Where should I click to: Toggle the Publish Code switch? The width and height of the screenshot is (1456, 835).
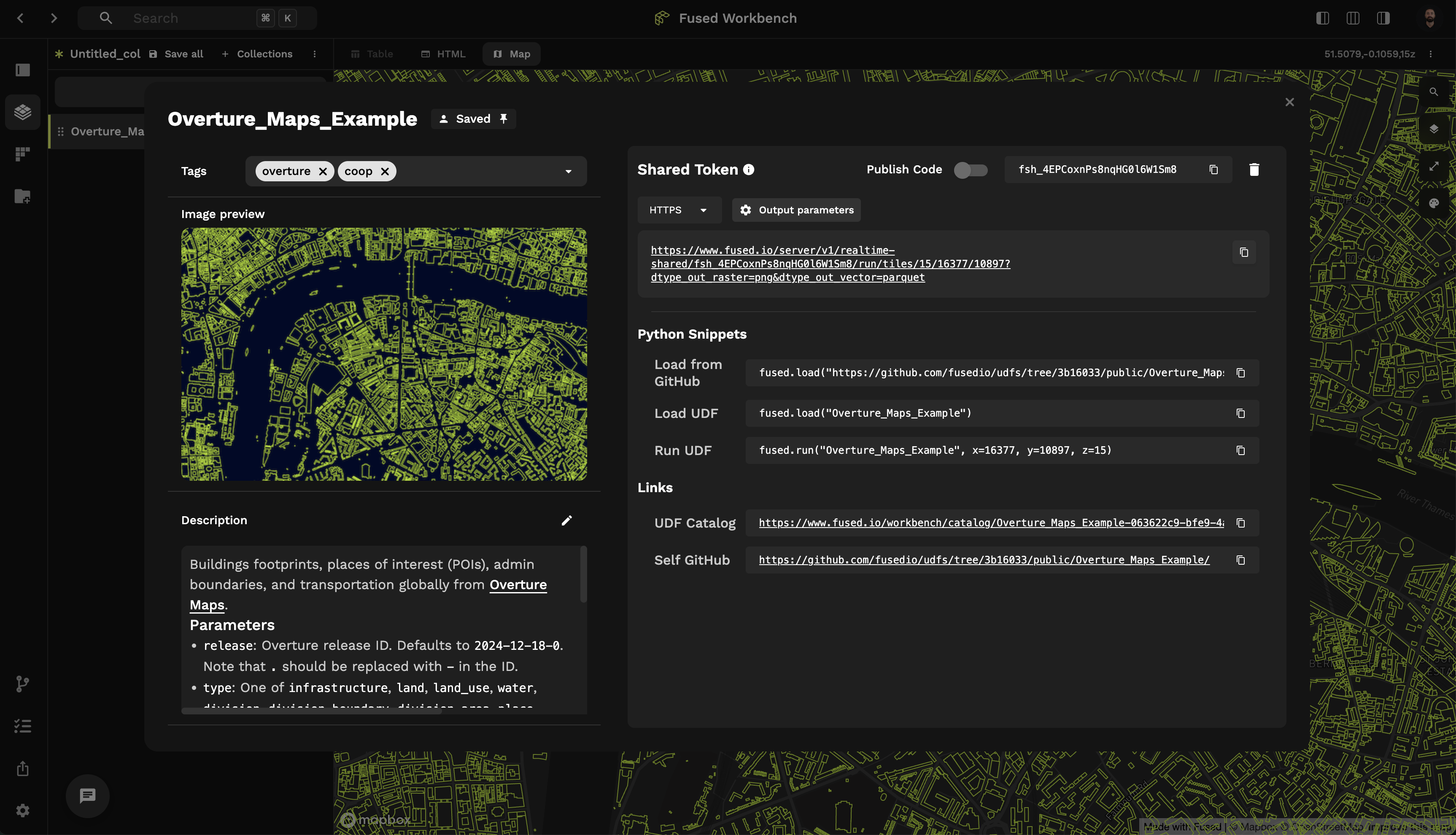click(970, 170)
